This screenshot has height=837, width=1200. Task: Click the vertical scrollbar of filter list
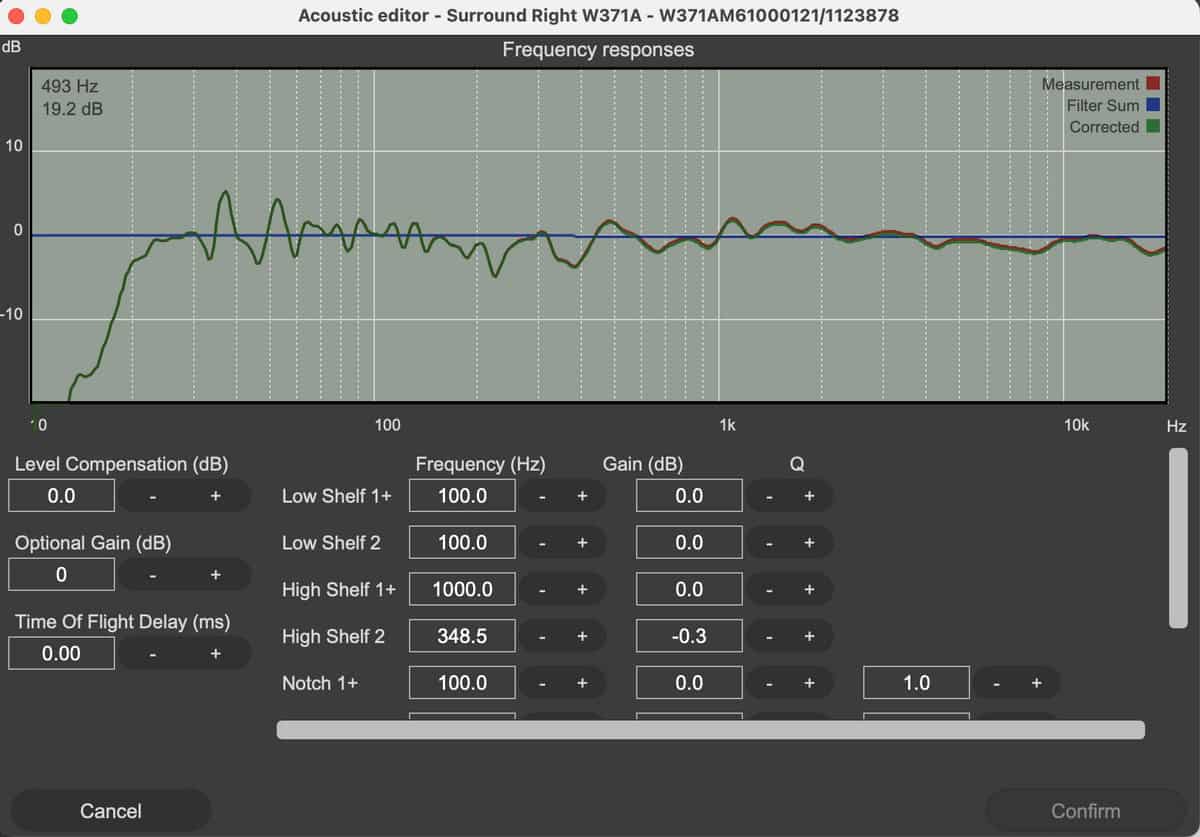coord(1178,538)
